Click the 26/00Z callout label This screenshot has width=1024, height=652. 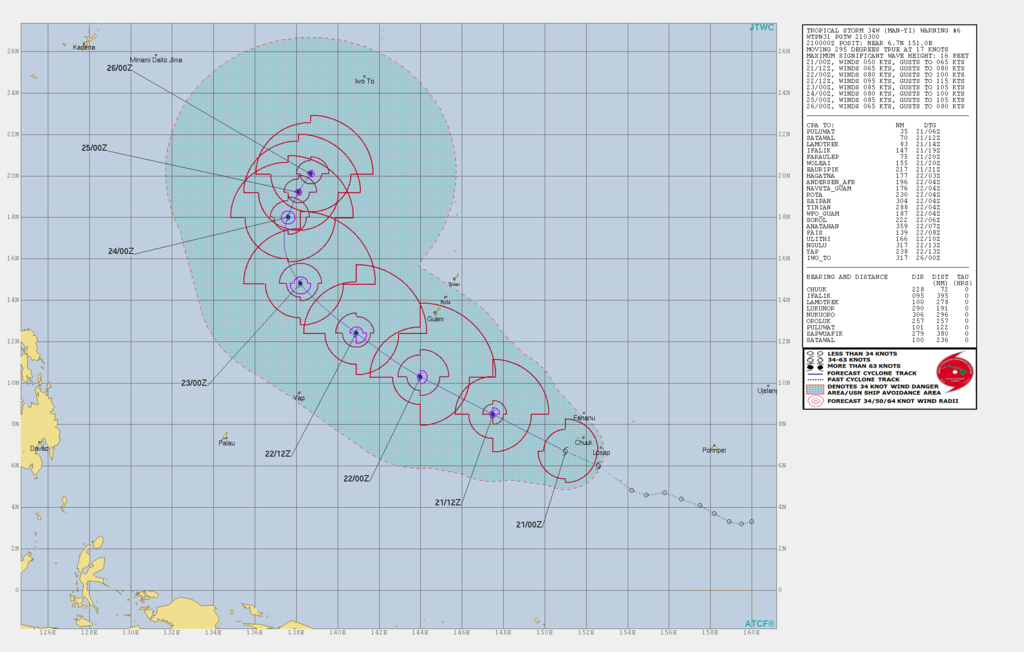pyautogui.click(x=120, y=68)
